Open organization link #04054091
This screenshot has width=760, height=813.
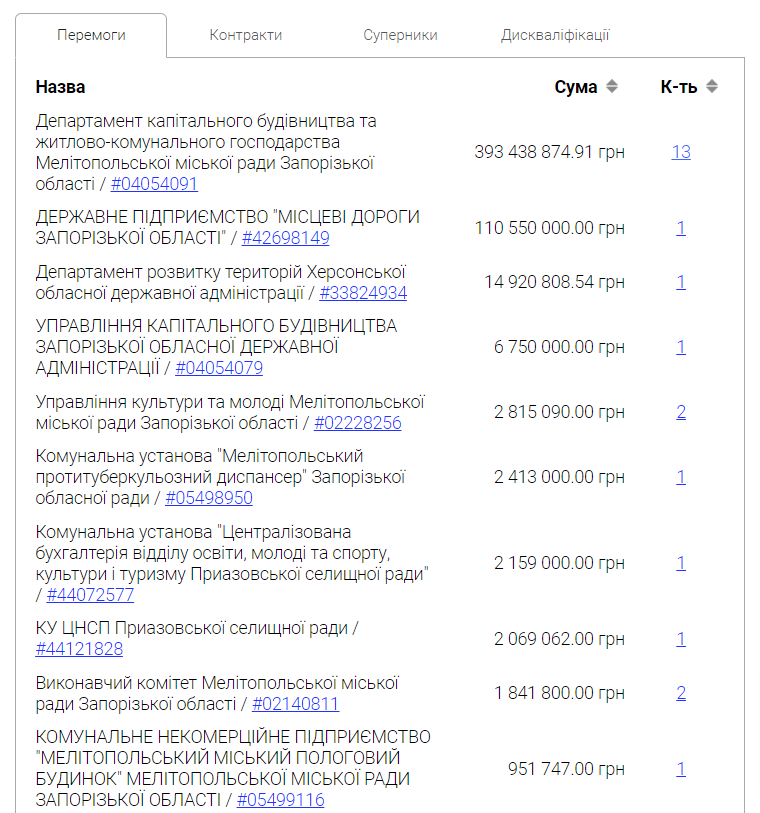[154, 184]
